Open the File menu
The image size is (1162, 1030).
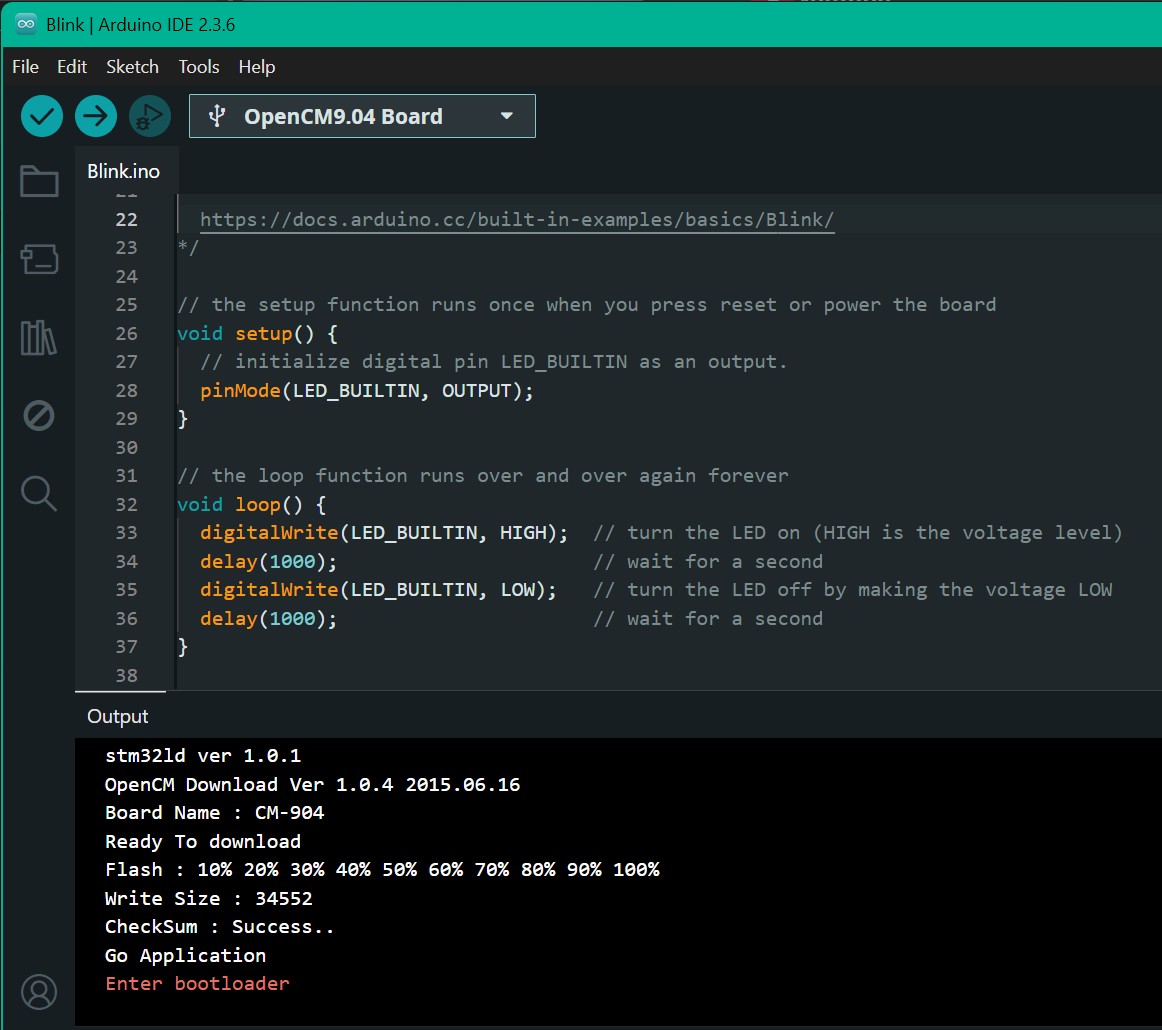(x=25, y=67)
